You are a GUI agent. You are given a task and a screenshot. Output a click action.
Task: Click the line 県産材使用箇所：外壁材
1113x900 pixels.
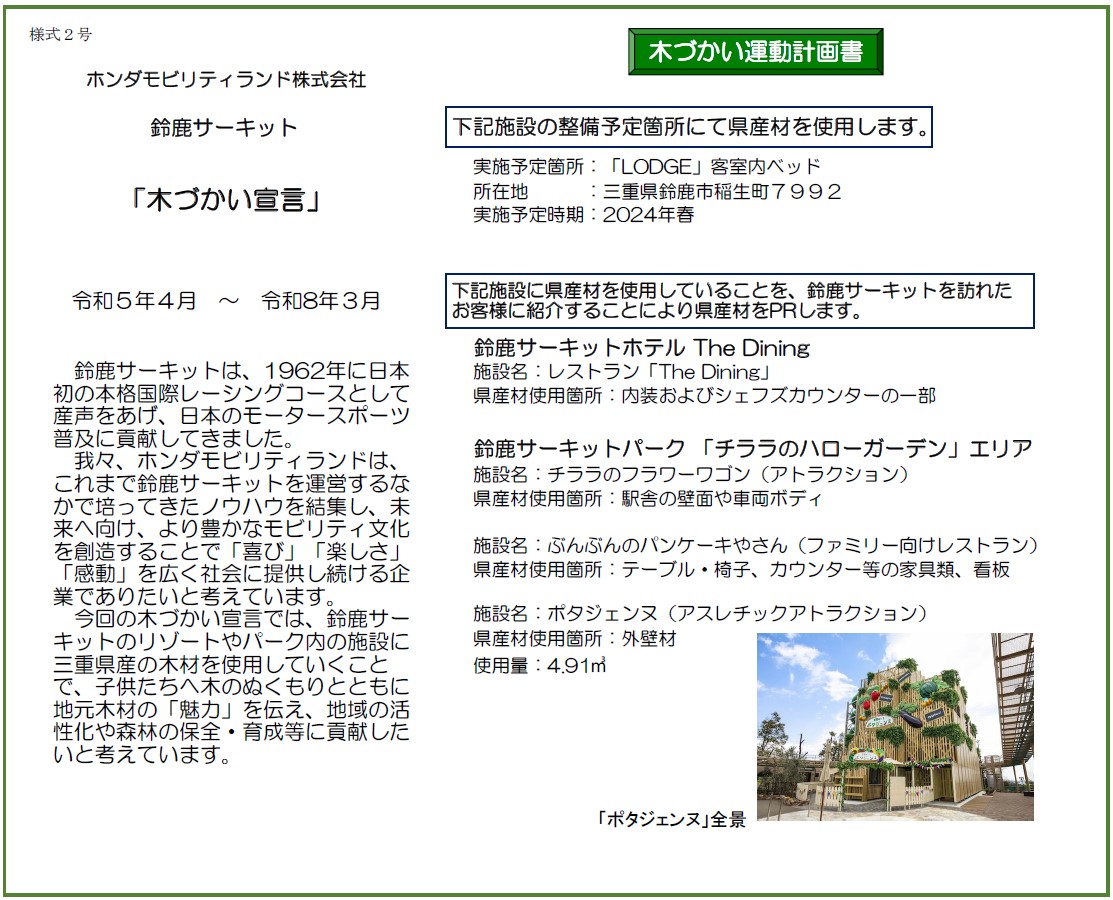pos(575,639)
